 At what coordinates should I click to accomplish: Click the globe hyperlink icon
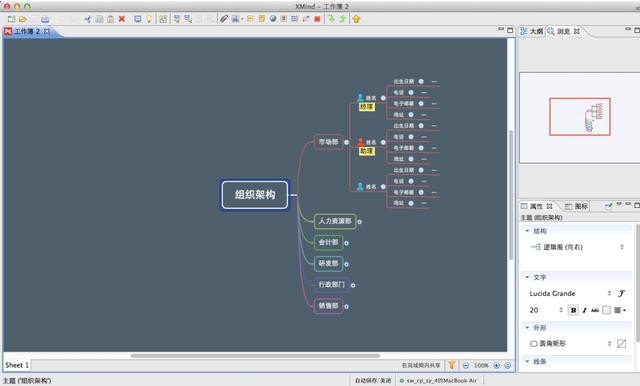point(273,19)
